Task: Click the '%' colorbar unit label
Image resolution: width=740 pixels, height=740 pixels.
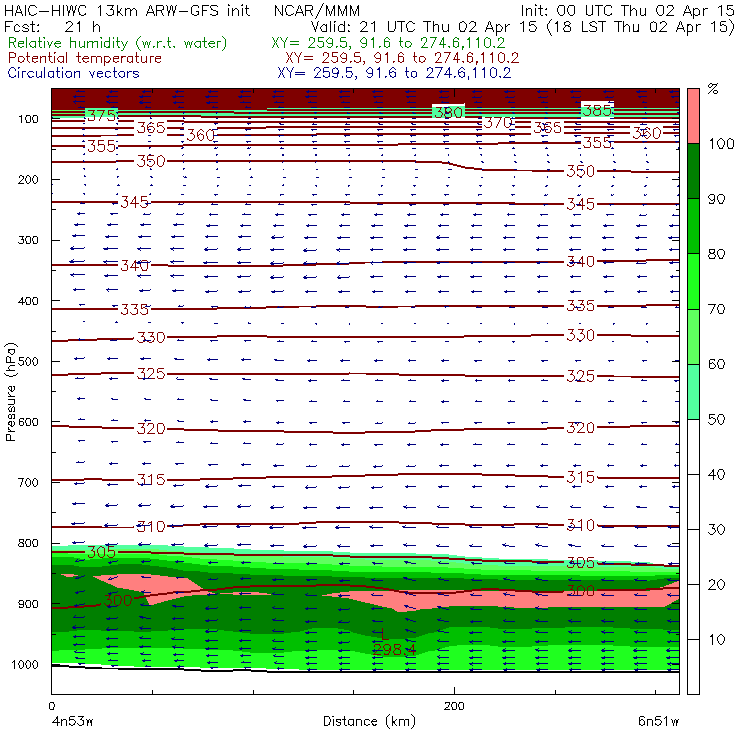Action: click(713, 89)
